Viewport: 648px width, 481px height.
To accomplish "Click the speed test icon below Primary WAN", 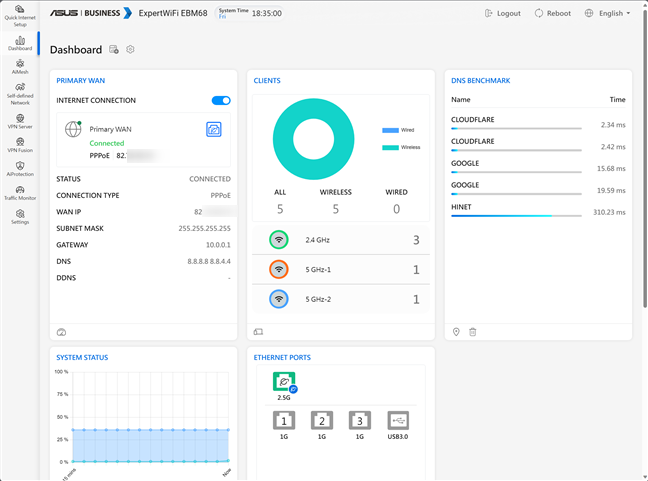I will pyautogui.click(x=61, y=332).
